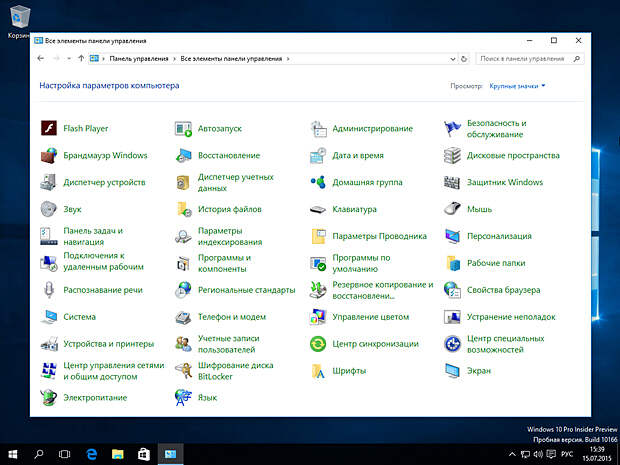The image size is (620, 465).
Task: Click the Панель управления breadcrumb
Action: point(139,59)
